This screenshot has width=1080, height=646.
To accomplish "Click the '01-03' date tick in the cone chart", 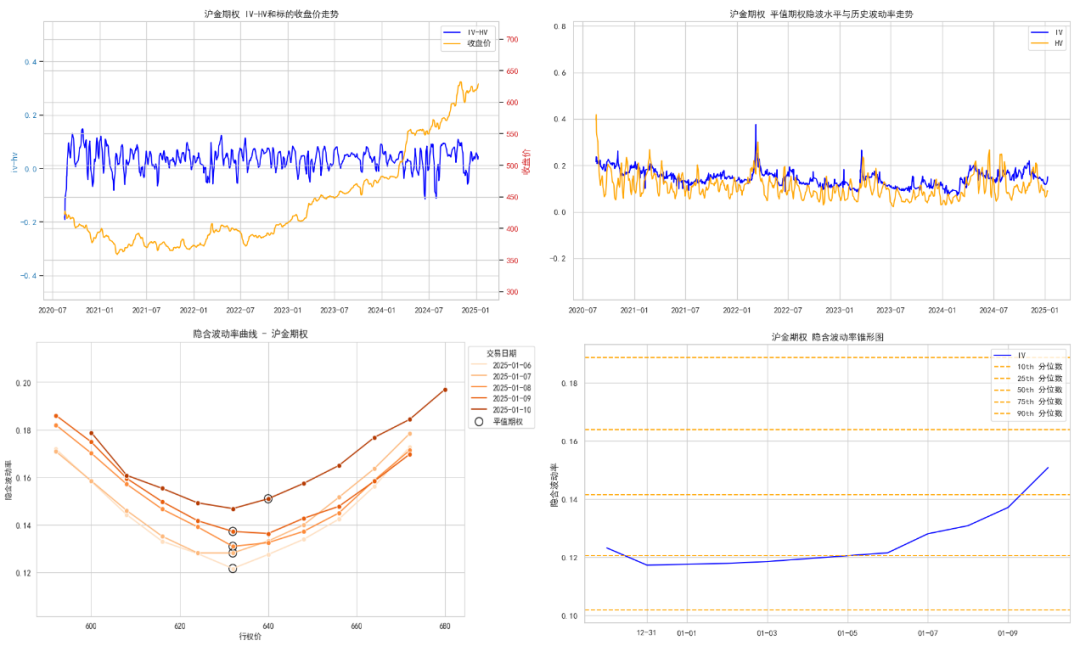I will tap(767, 633).
